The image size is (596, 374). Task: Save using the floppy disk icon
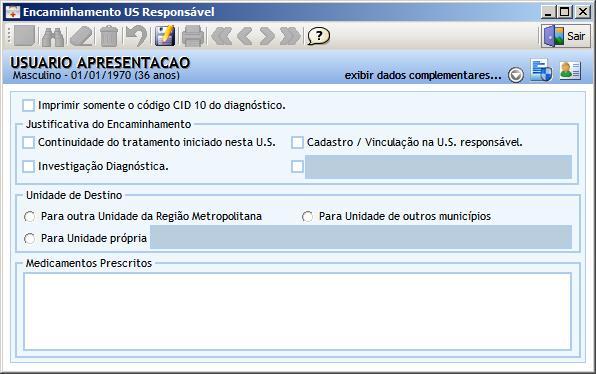point(165,36)
